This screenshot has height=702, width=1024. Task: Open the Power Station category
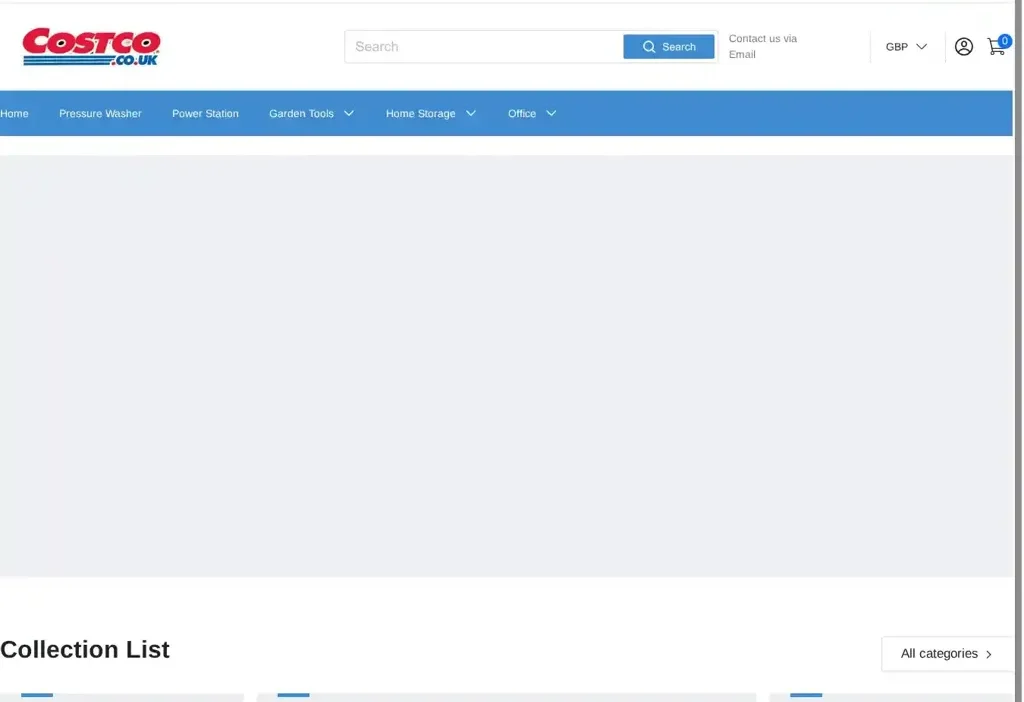pos(205,113)
